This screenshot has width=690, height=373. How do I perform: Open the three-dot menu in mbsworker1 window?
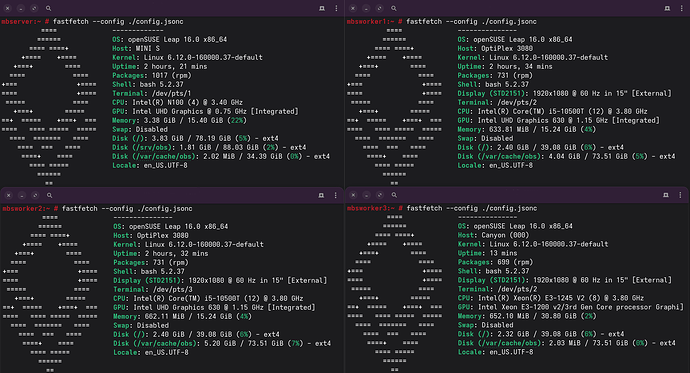tap(682, 8)
